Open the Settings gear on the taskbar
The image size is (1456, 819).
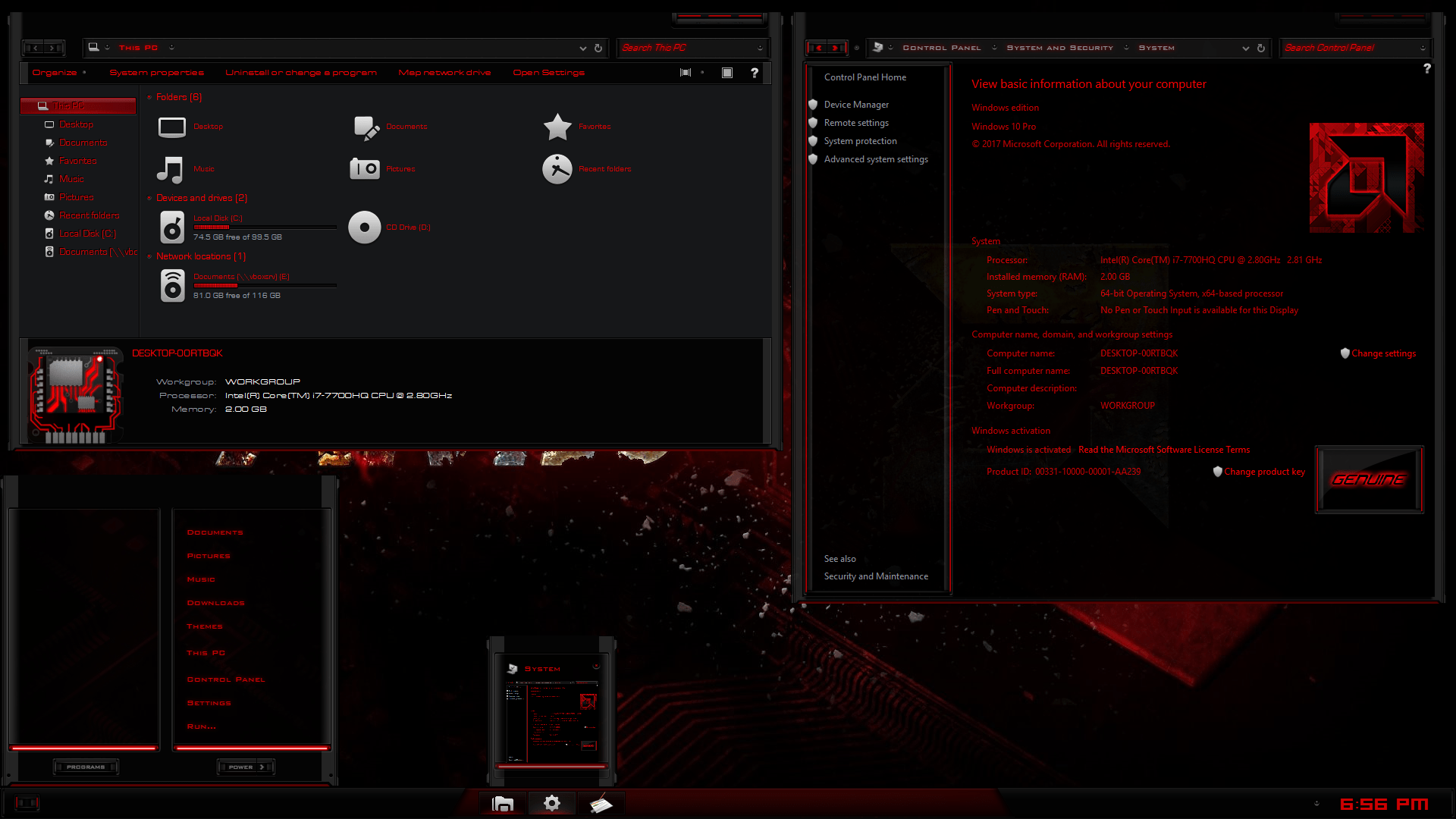click(x=551, y=802)
